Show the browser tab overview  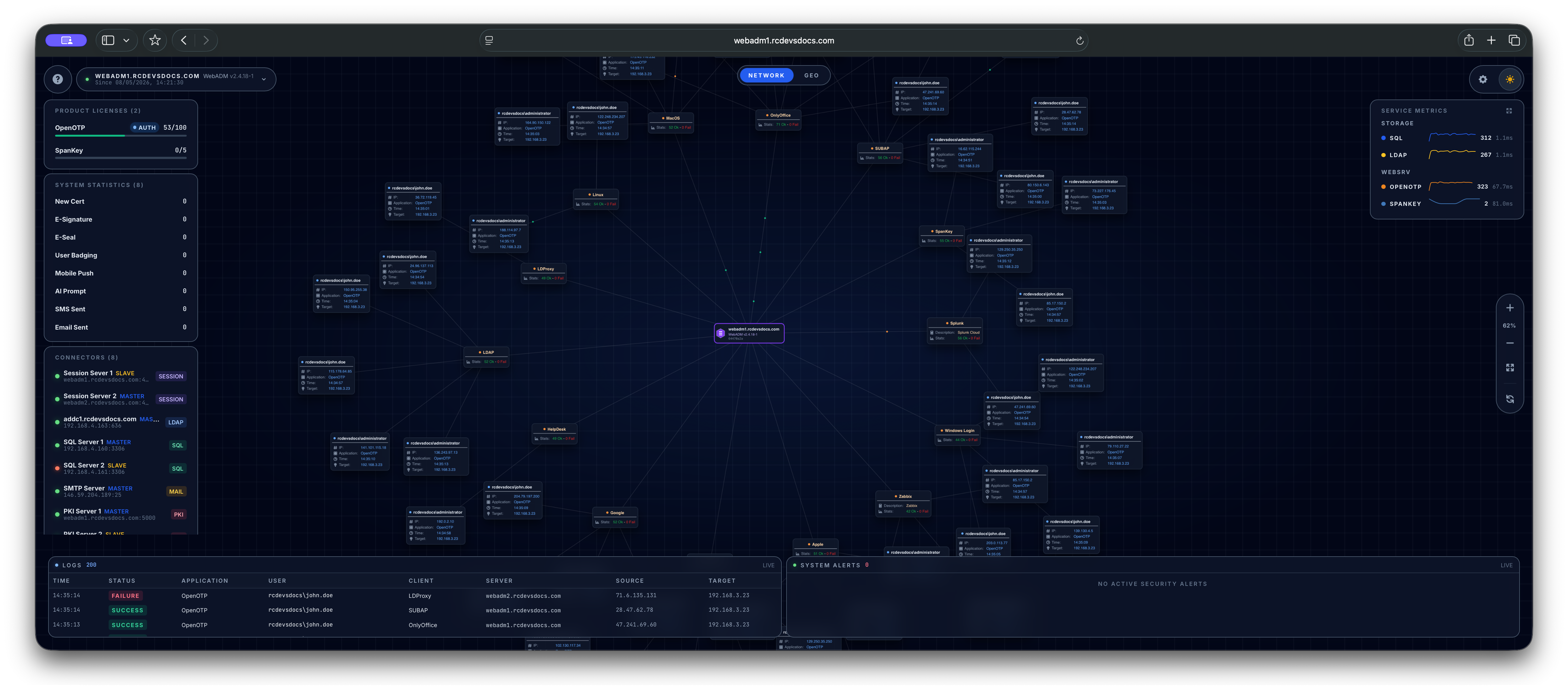point(1514,40)
